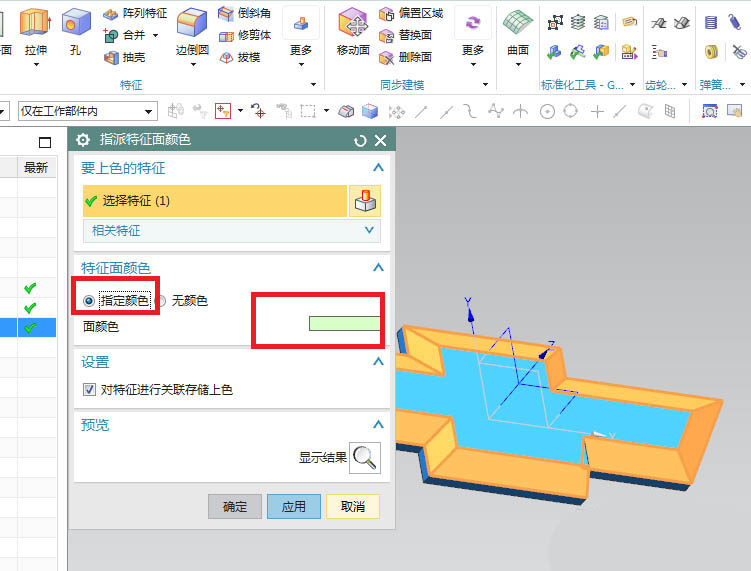Screen dimensions: 751x571
Task: Click the 取消 Cancel button
Action: [353, 507]
